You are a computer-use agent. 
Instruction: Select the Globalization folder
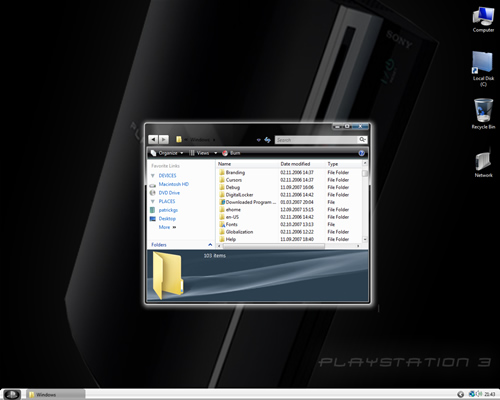239,232
